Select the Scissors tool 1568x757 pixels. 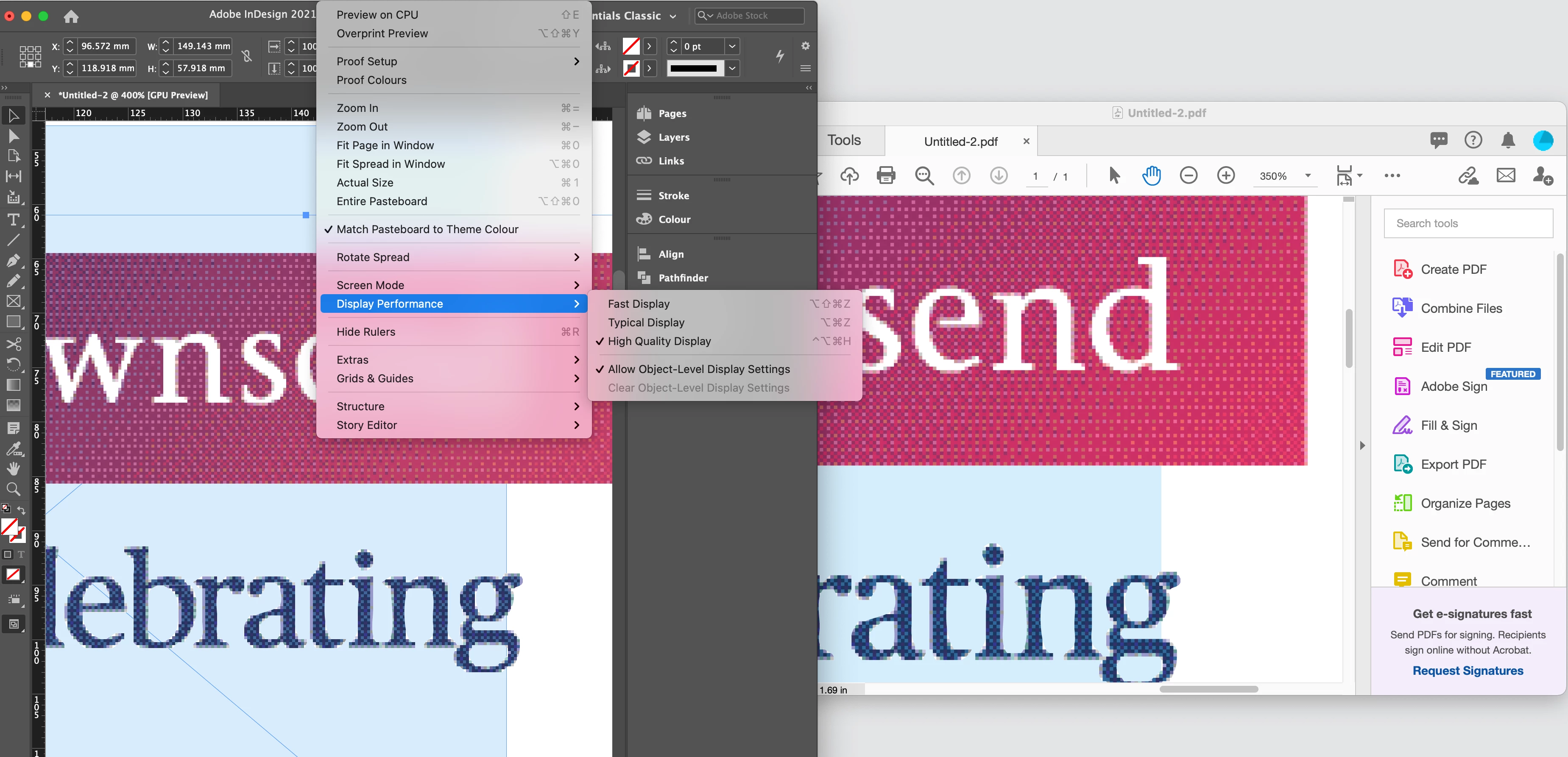coord(14,344)
